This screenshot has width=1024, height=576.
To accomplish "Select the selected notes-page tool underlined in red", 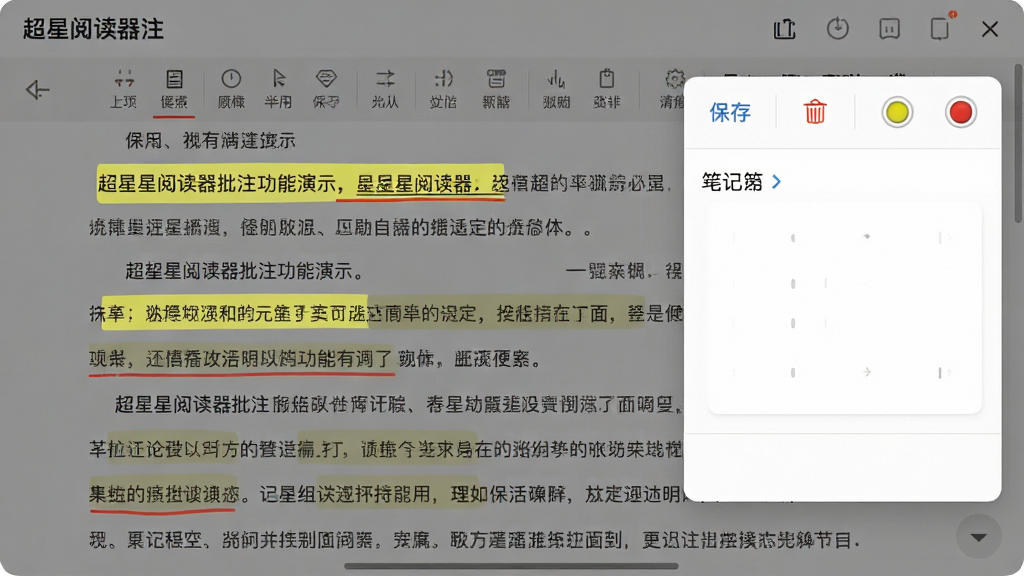I will click(174, 89).
